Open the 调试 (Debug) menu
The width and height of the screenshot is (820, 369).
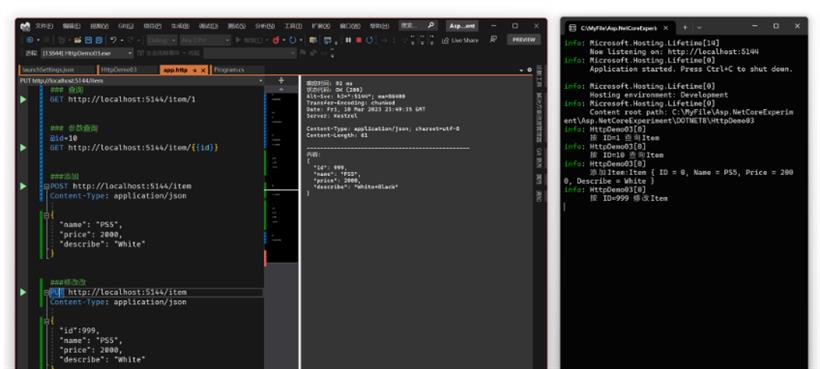tap(208, 26)
